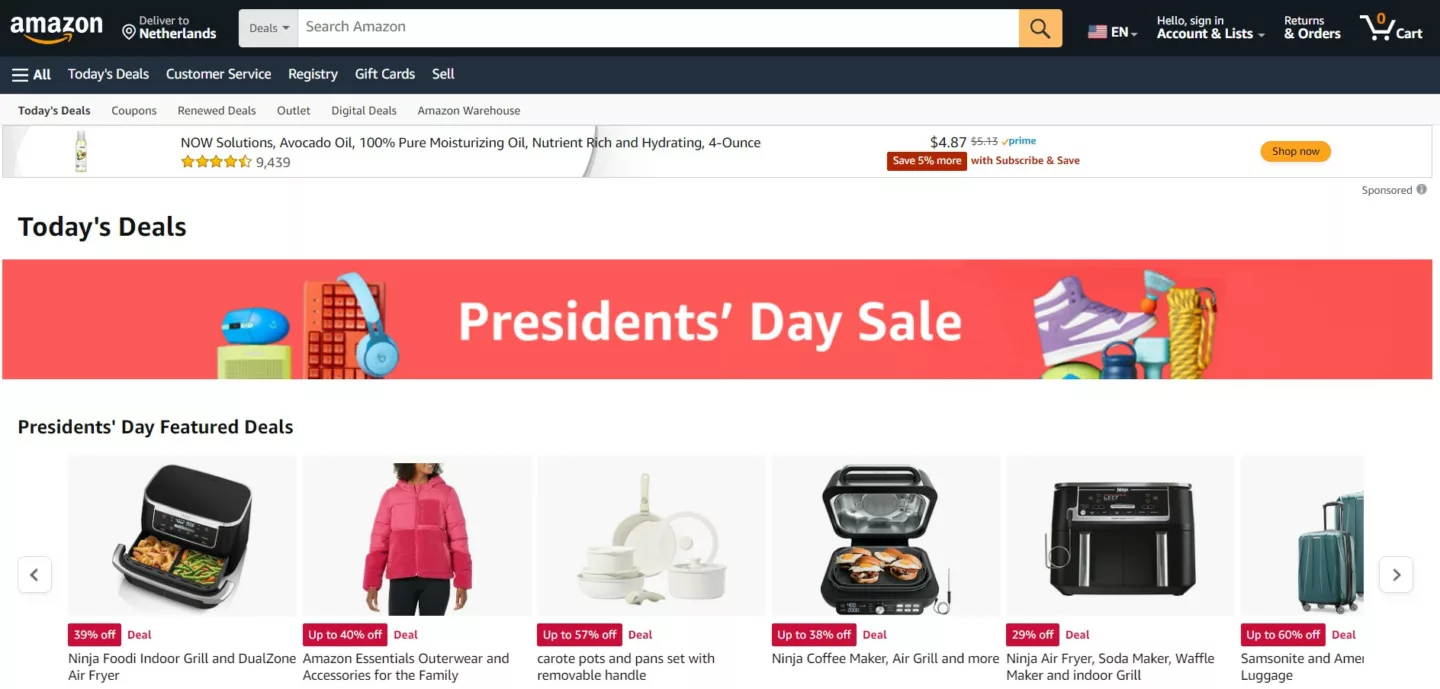
Task: Open the shopping Cart icon
Action: (x=1391, y=27)
